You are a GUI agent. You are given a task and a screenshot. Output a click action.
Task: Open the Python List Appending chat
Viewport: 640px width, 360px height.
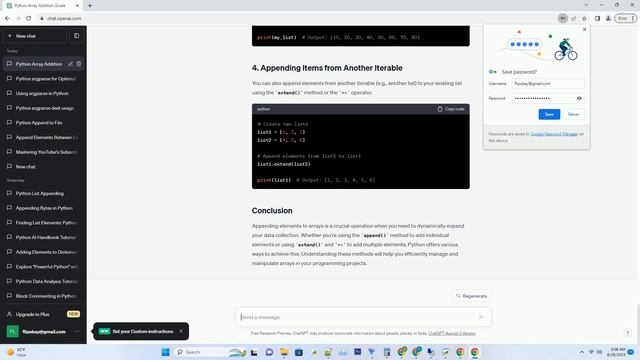(43, 193)
